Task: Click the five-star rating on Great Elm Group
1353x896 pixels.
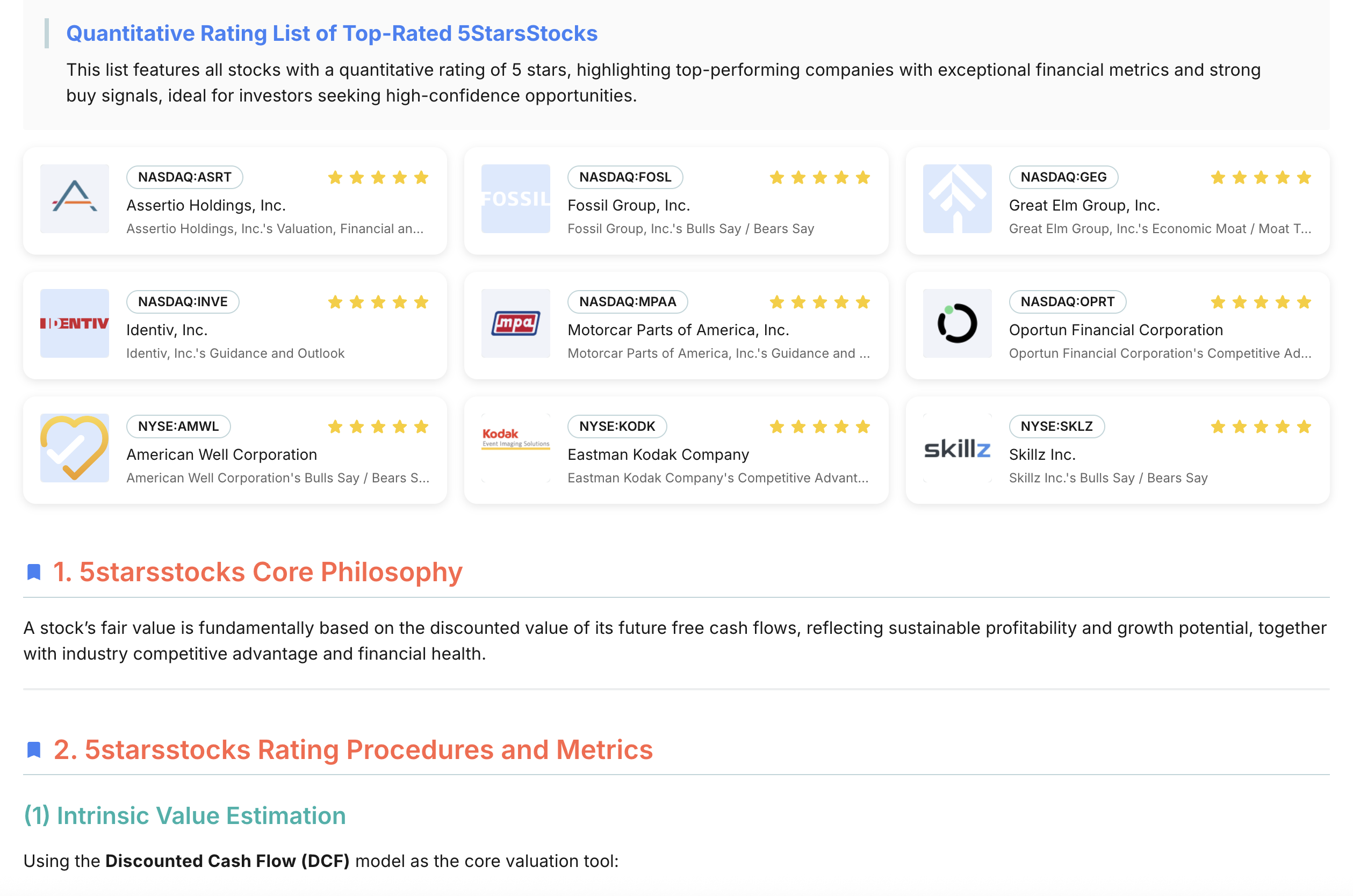Action: pos(1261,177)
